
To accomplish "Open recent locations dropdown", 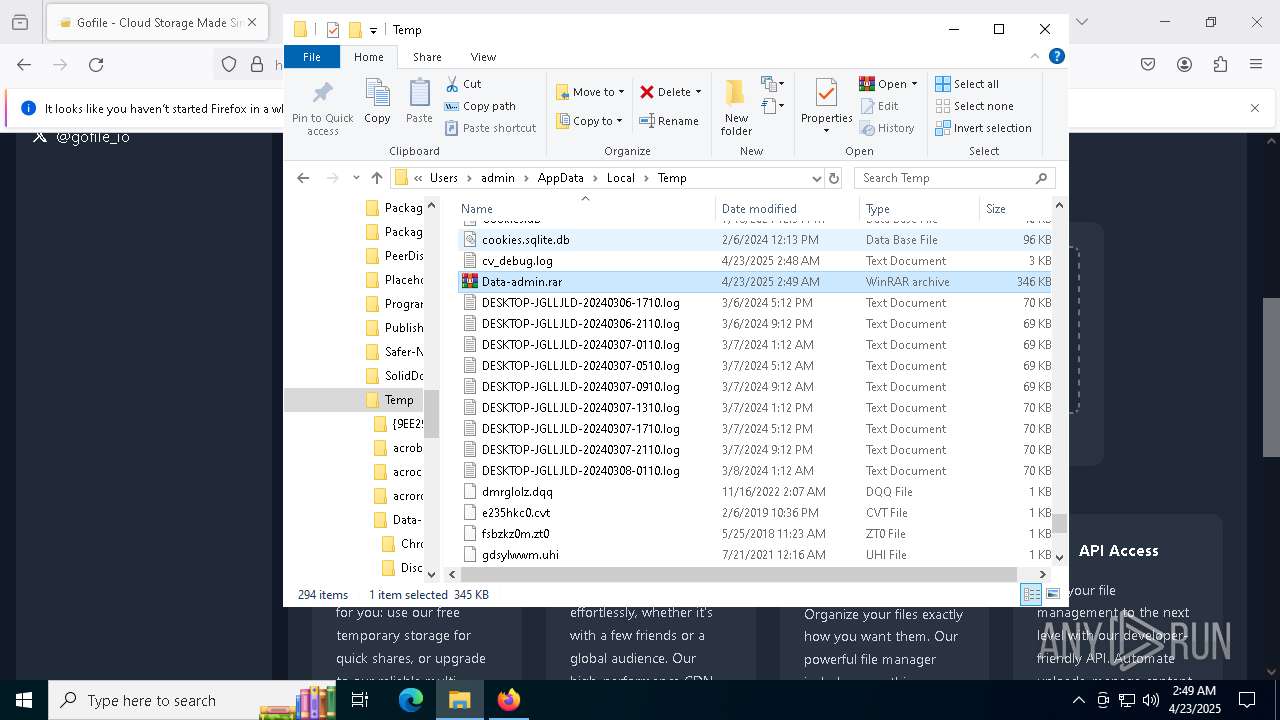I will tap(356, 178).
